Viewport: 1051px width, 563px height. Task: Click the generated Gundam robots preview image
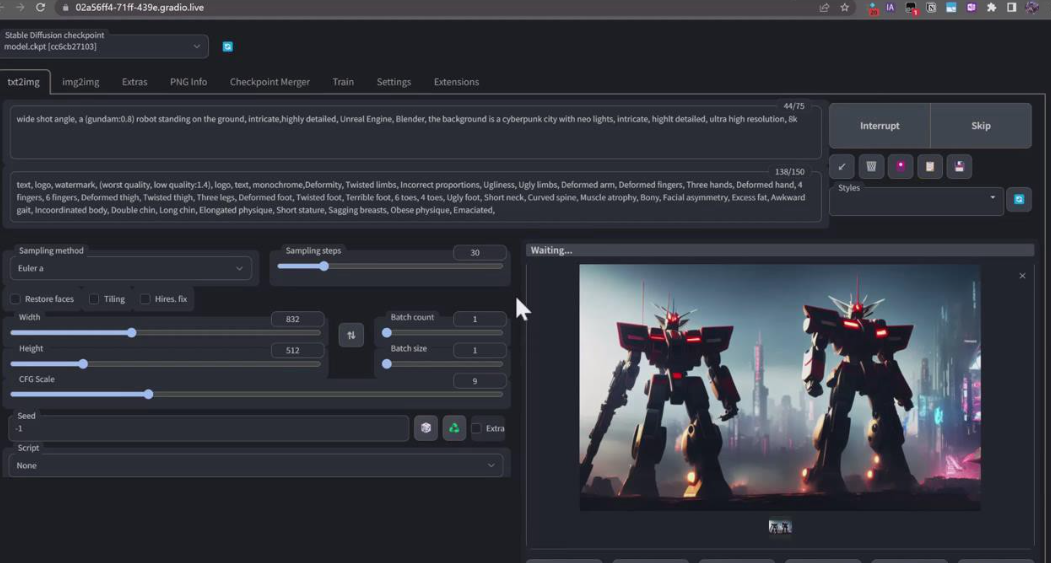tap(780, 387)
